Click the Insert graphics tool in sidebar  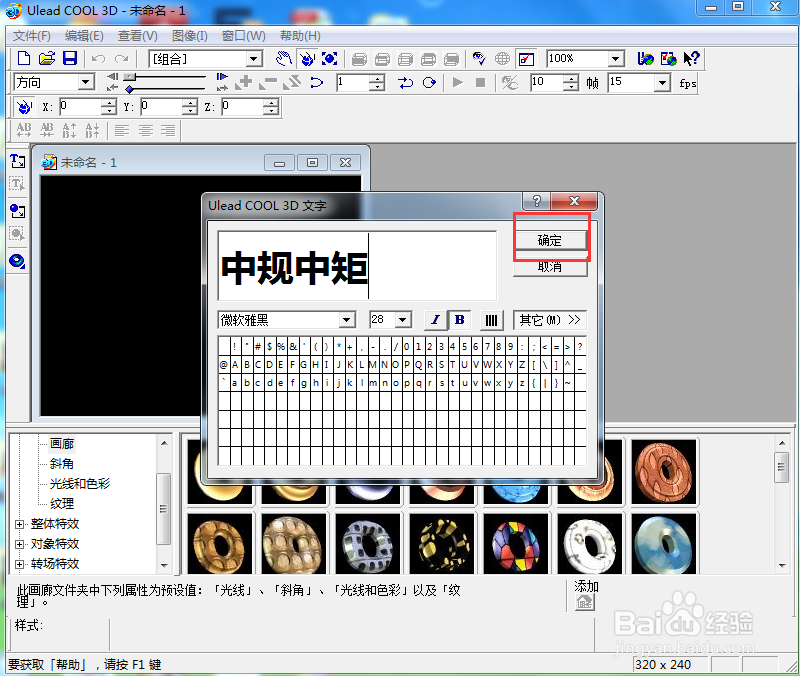(17, 211)
